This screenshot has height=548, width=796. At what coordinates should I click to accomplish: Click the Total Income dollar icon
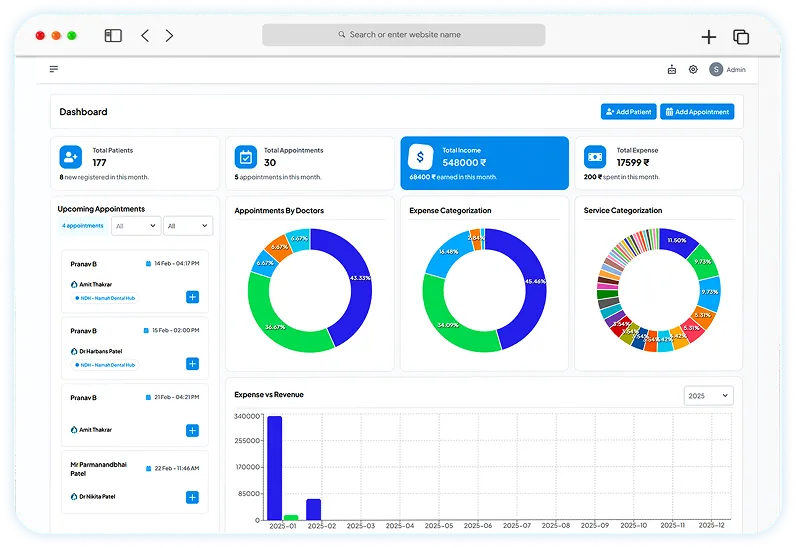(420, 157)
